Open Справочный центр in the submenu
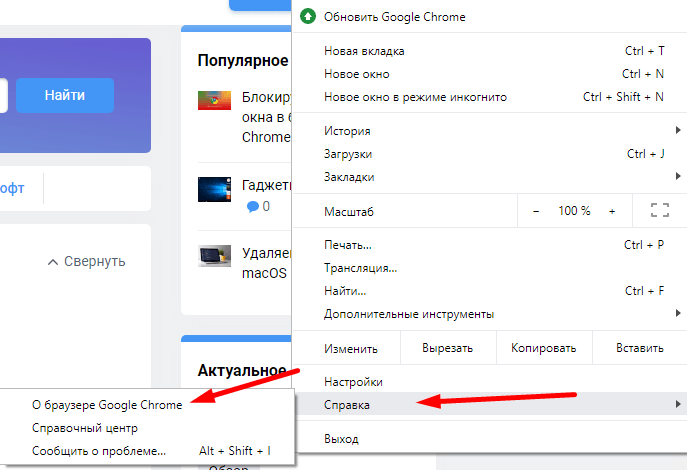The width and height of the screenshot is (687, 470). pyautogui.click(x=147, y=428)
